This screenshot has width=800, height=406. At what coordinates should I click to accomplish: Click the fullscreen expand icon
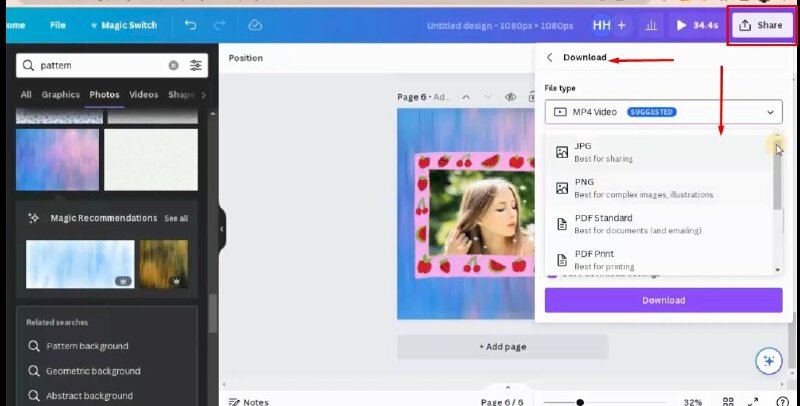click(753, 402)
